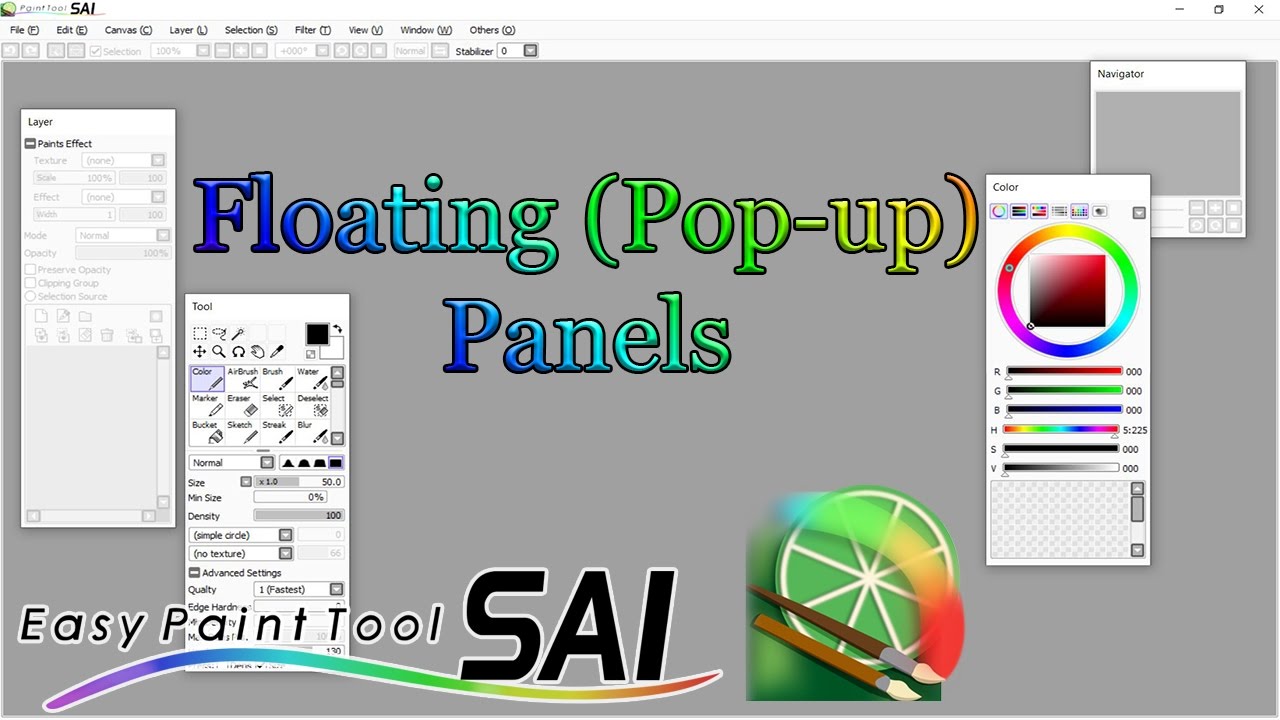Click the Redo arrow in the toolbar
1280x720 pixels.
[x=31, y=51]
